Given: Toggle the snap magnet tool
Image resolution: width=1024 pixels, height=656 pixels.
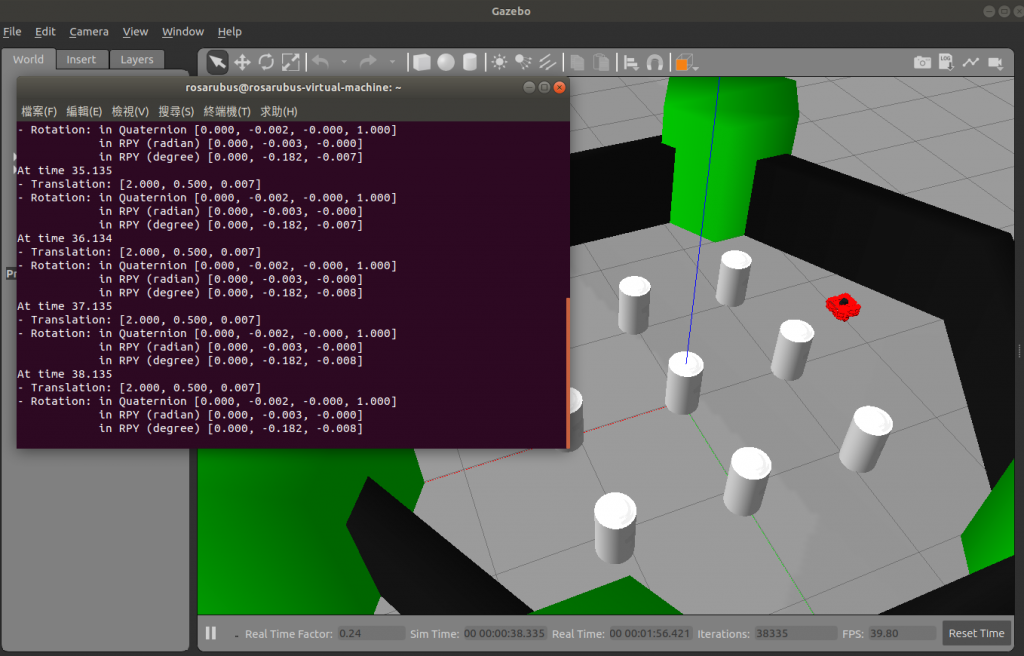Looking at the screenshot, I should pyautogui.click(x=654, y=63).
